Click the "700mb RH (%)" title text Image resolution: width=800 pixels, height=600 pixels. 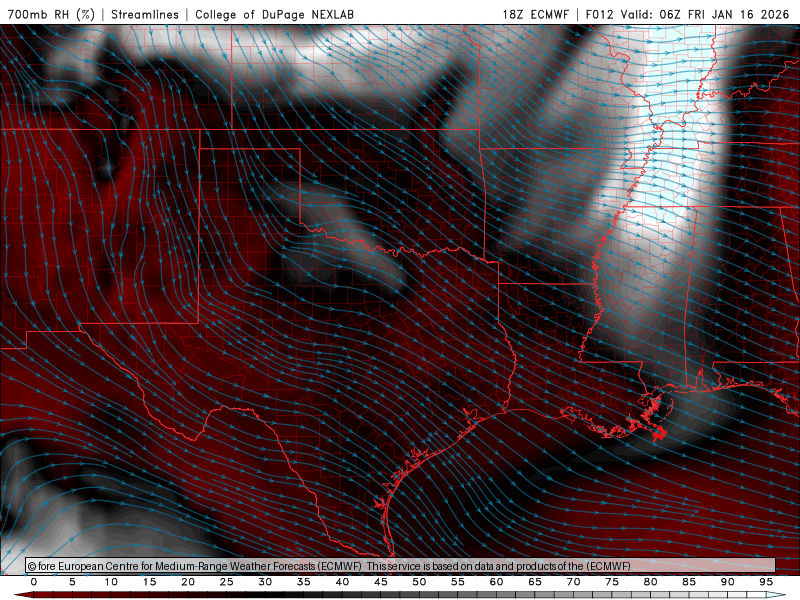click(x=52, y=14)
